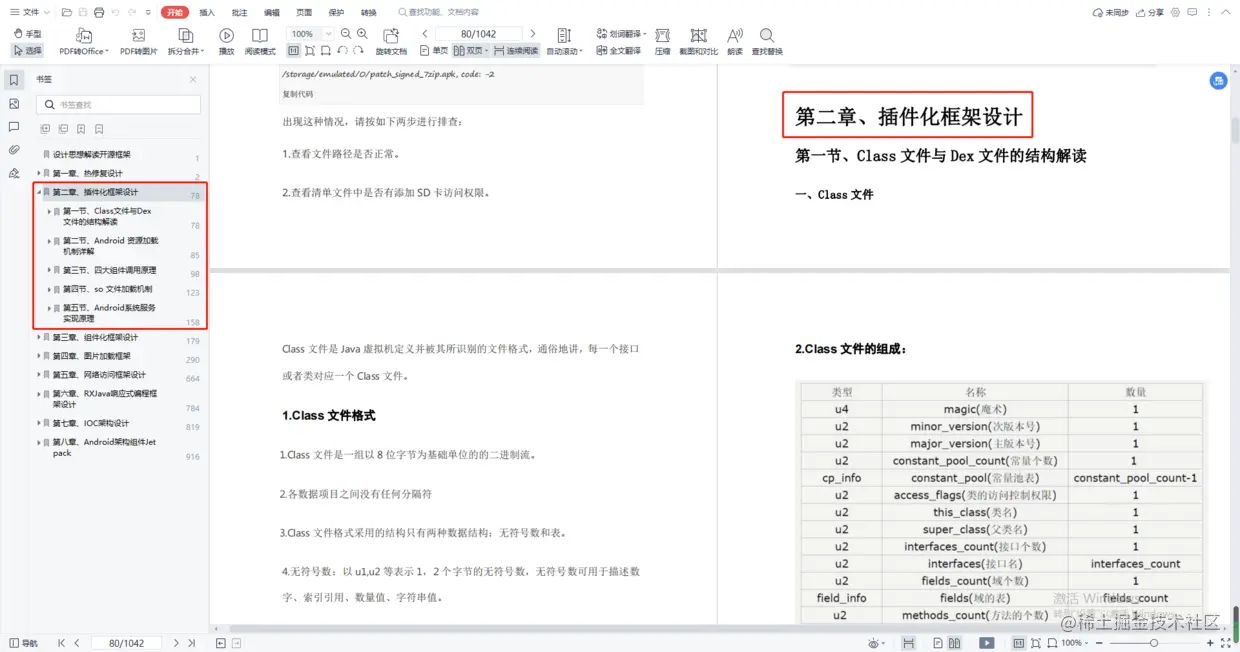Click blue floating assistant icon
1240x652 pixels.
tap(1218, 80)
